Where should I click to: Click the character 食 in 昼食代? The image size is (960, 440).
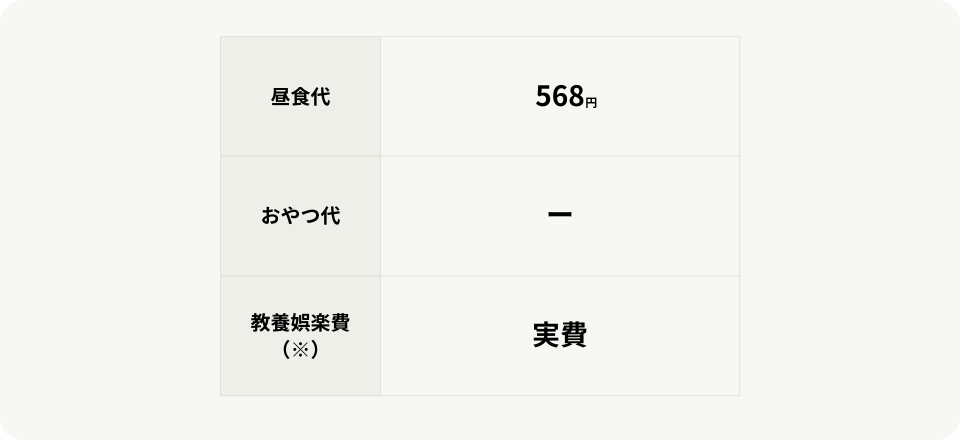(x=300, y=97)
